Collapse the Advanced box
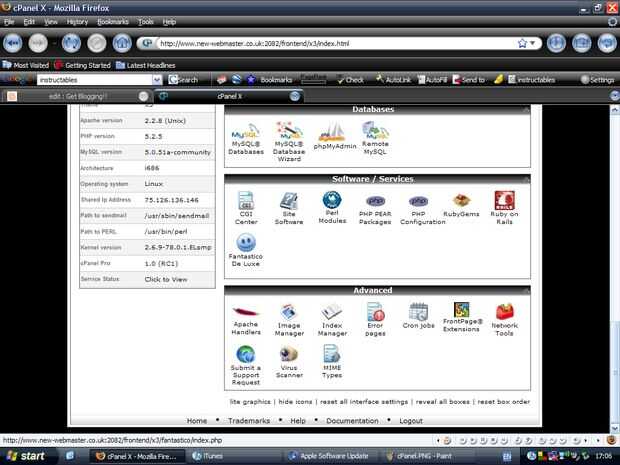This screenshot has height=465, width=620. pyautogui.click(x=525, y=291)
